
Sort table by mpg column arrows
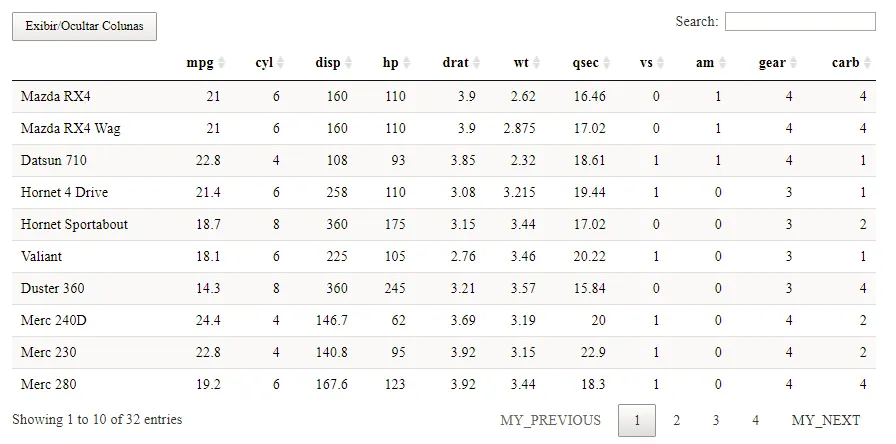[x=222, y=63]
